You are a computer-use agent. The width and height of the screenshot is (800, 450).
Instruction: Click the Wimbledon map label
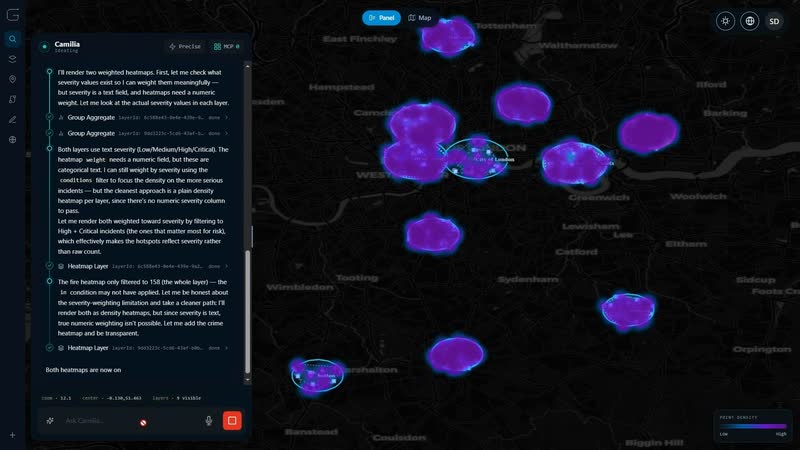click(299, 287)
